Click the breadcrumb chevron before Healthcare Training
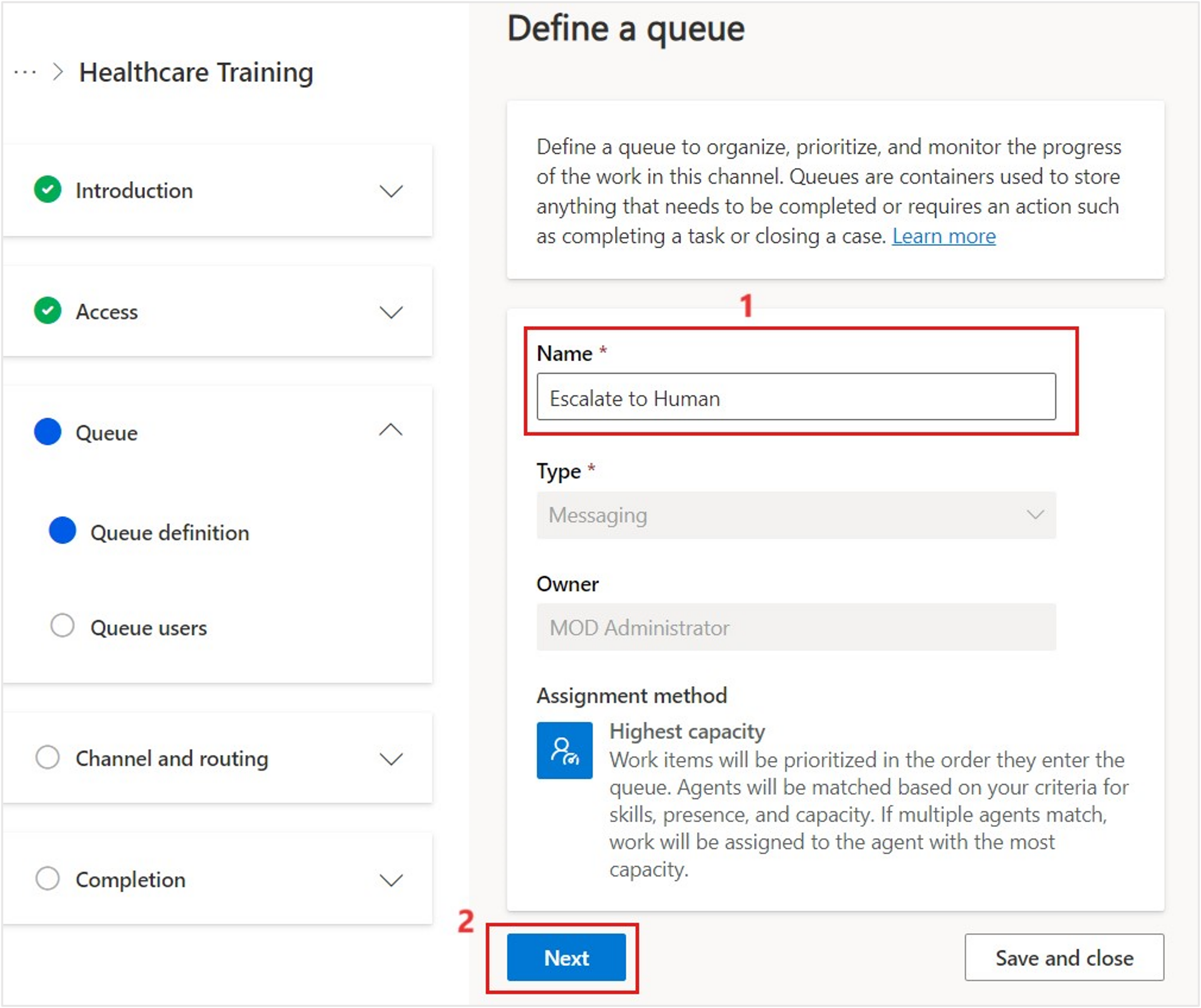The width and height of the screenshot is (1201, 1008). click(57, 72)
